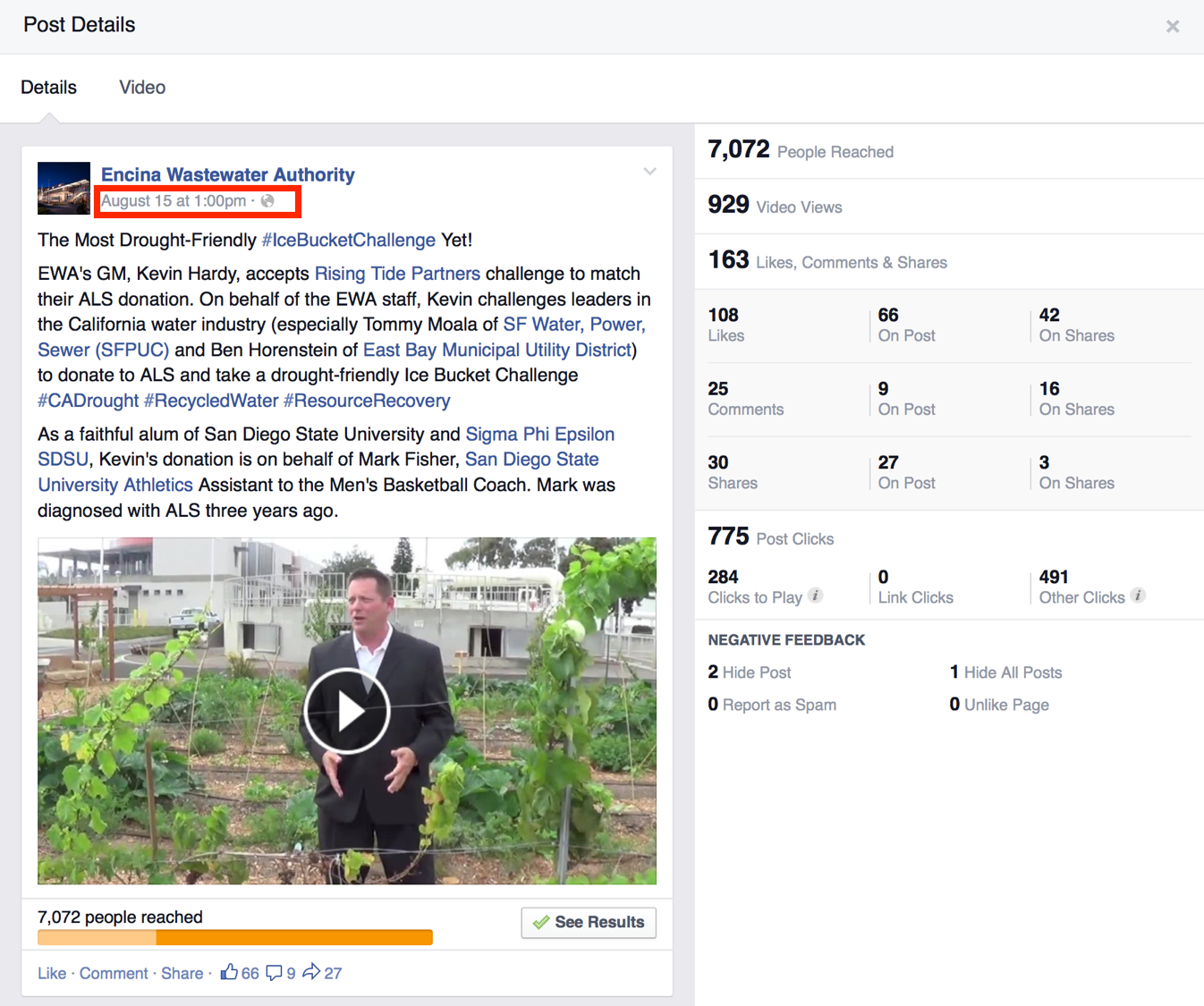Click the 0 Link Clicks value
The width and height of the screenshot is (1204, 1006).
916,587
